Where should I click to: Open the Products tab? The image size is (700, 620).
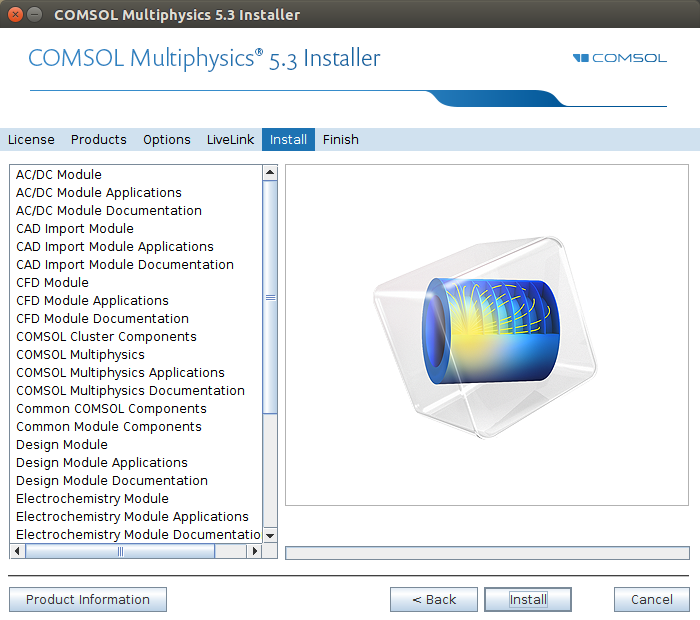[x=98, y=140]
